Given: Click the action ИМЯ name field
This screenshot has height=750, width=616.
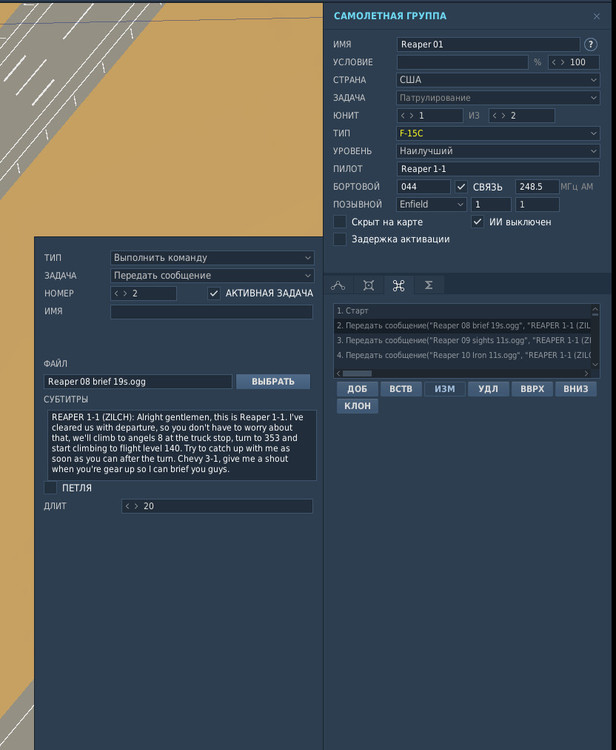Looking at the screenshot, I should [x=212, y=311].
